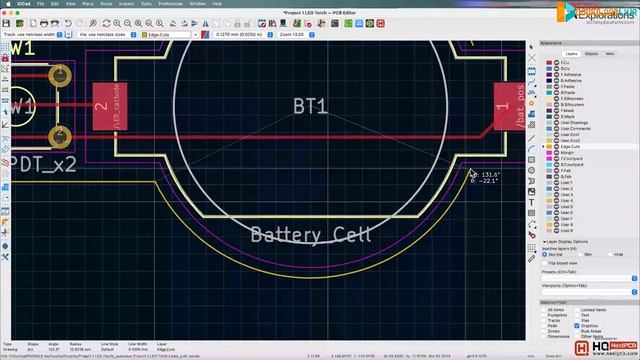Open the track width dropdown

60,35
